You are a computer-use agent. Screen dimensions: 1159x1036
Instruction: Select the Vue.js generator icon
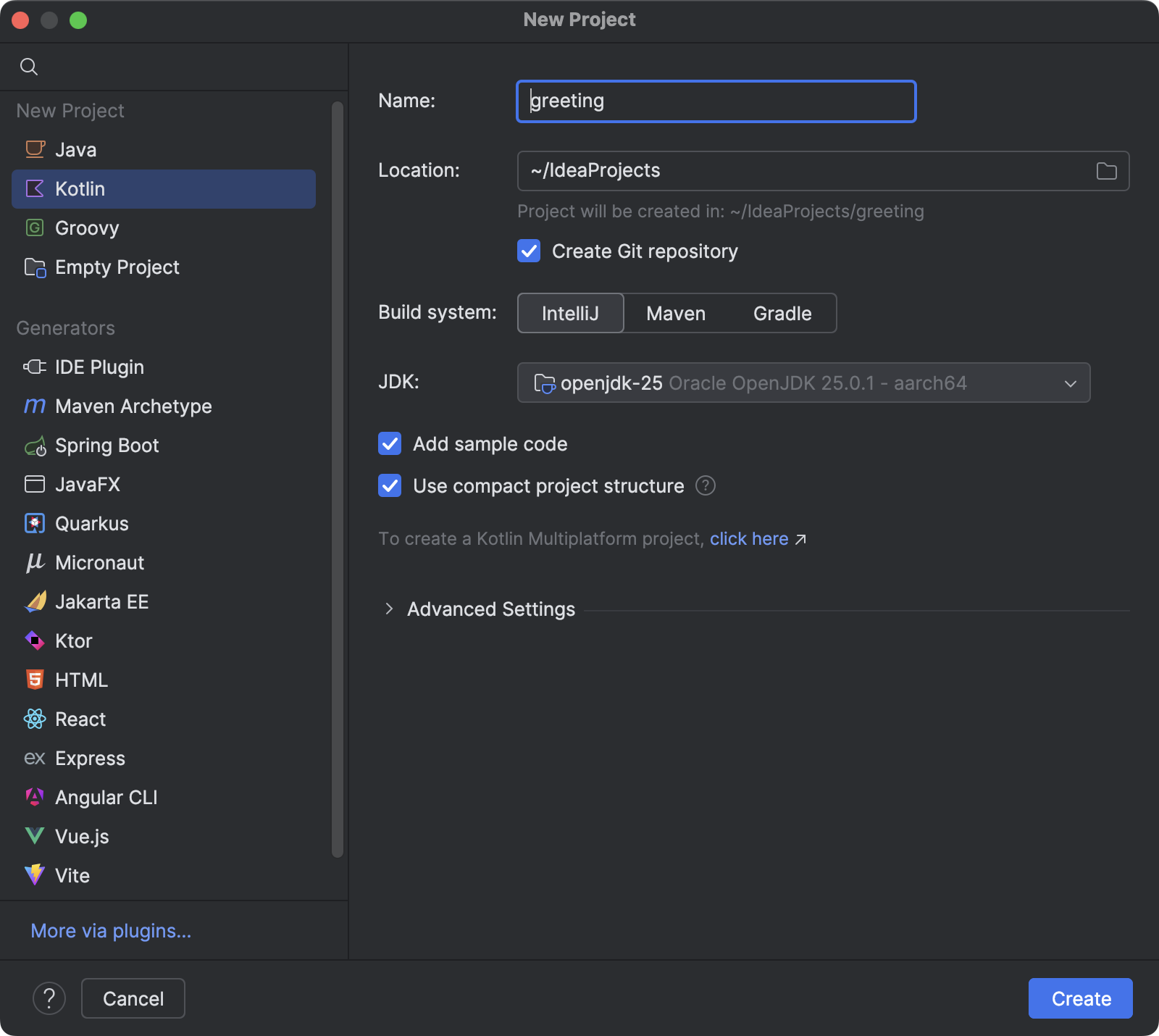click(35, 837)
